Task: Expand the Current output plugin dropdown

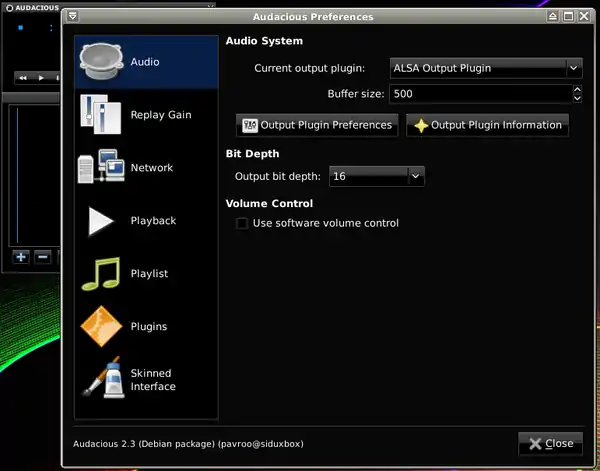Action: coord(574,68)
